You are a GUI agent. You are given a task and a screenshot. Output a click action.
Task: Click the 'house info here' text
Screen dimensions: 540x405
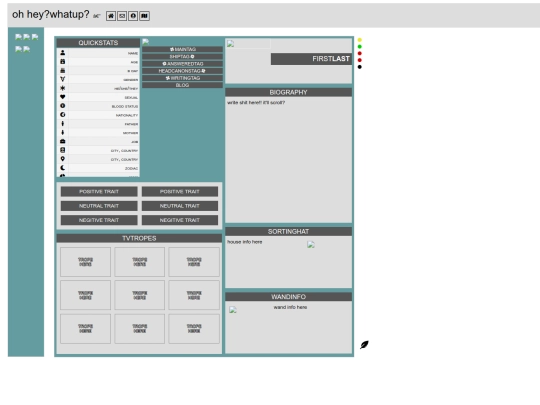point(245,242)
